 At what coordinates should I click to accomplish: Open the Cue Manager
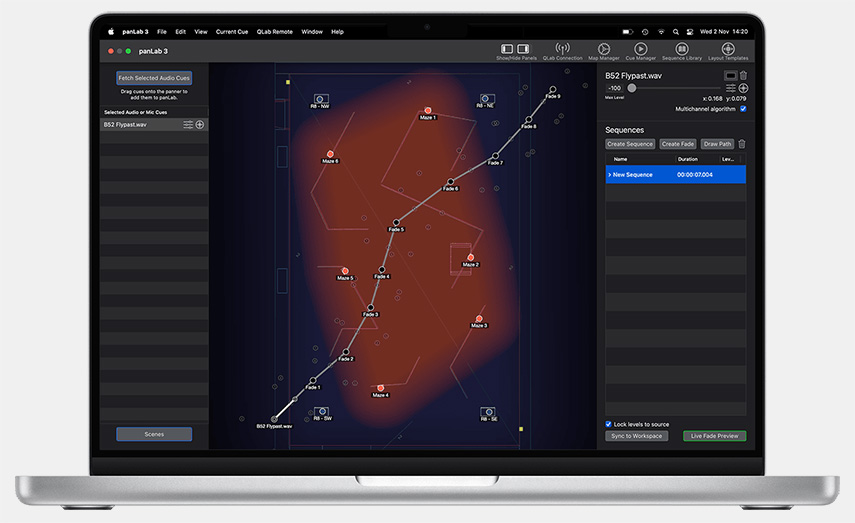click(641, 49)
